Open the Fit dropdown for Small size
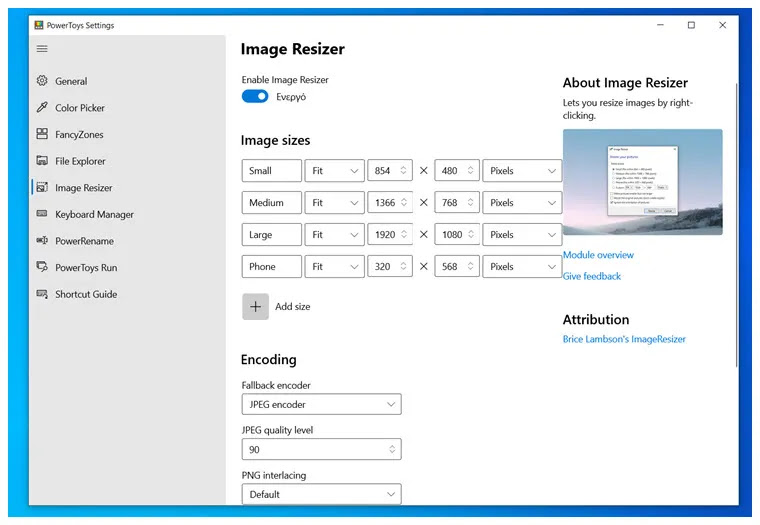This screenshot has height=525, width=760. point(334,171)
